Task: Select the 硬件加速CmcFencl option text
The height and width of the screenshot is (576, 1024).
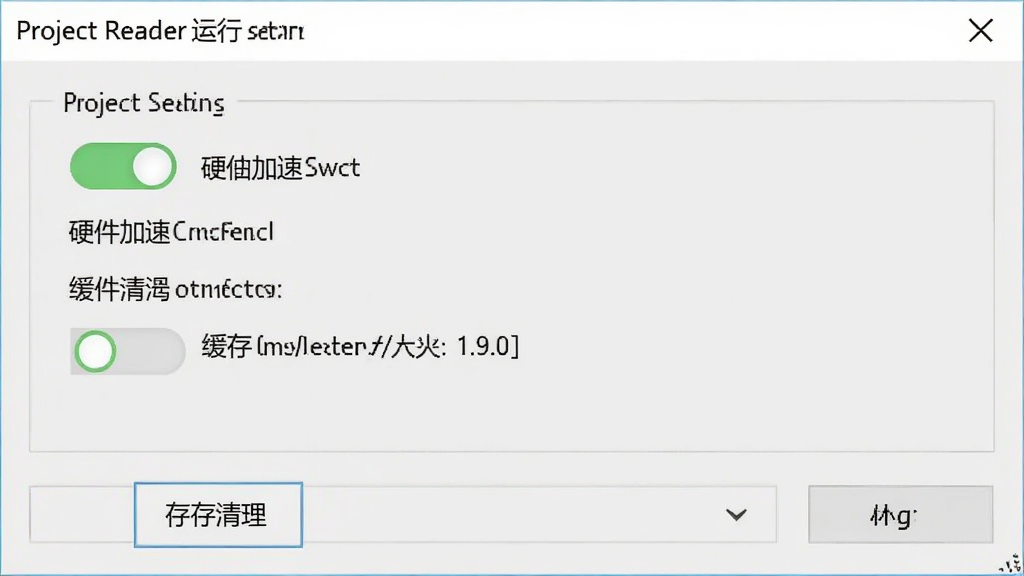Action: click(x=171, y=232)
